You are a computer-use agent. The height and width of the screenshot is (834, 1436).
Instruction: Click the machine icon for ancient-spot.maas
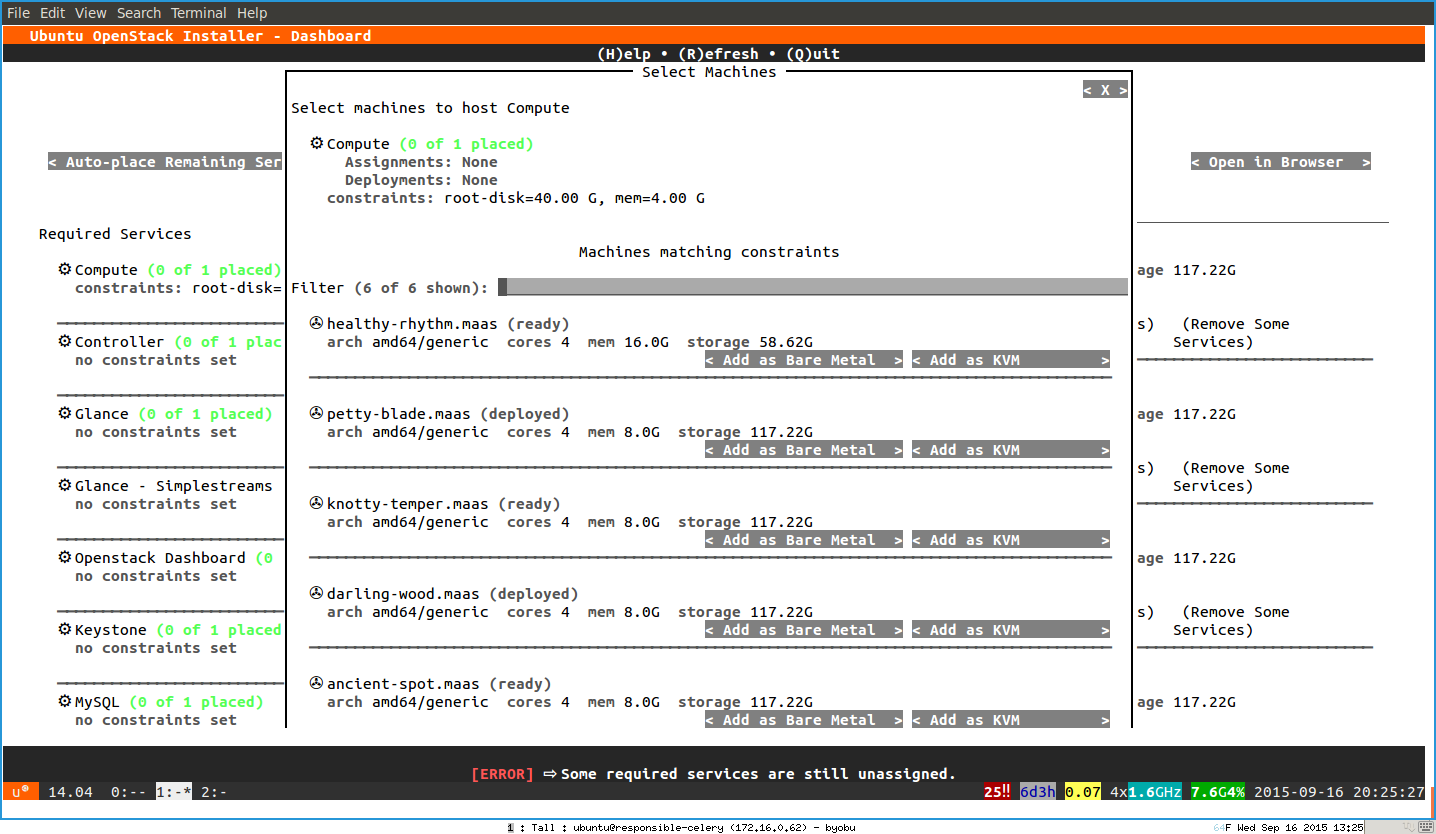[317, 684]
